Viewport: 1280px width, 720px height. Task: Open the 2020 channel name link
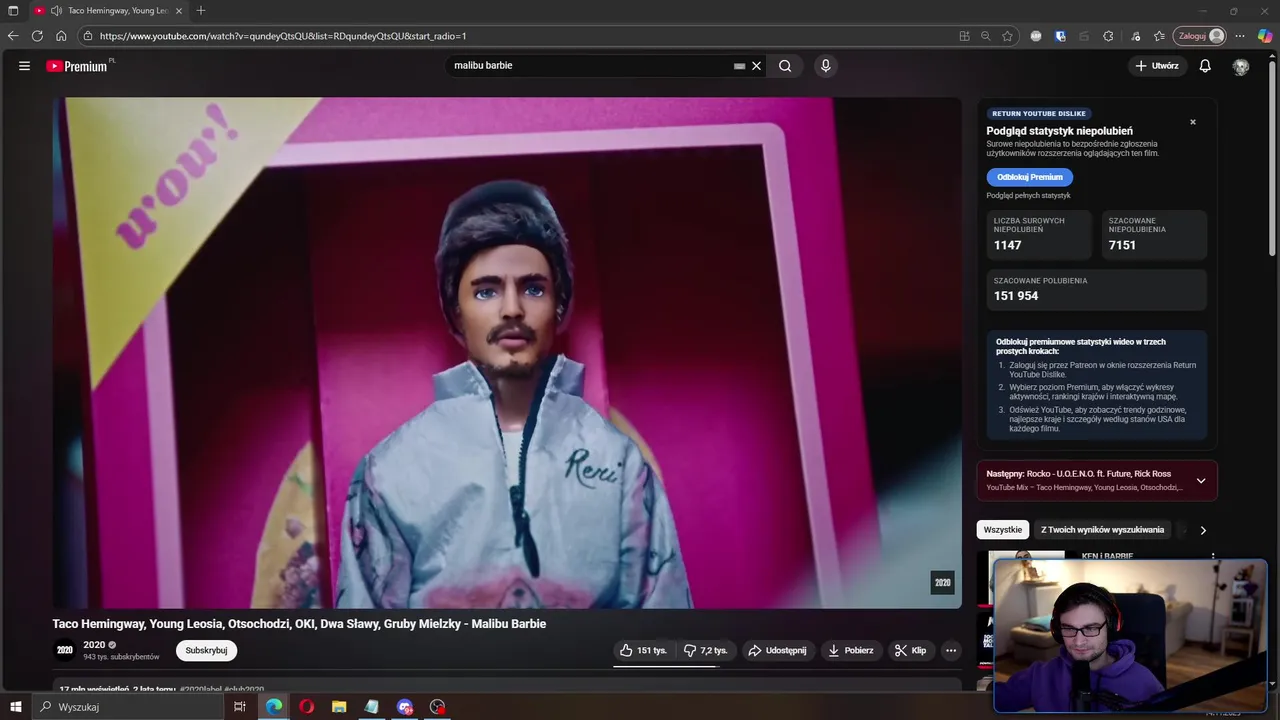pos(94,645)
